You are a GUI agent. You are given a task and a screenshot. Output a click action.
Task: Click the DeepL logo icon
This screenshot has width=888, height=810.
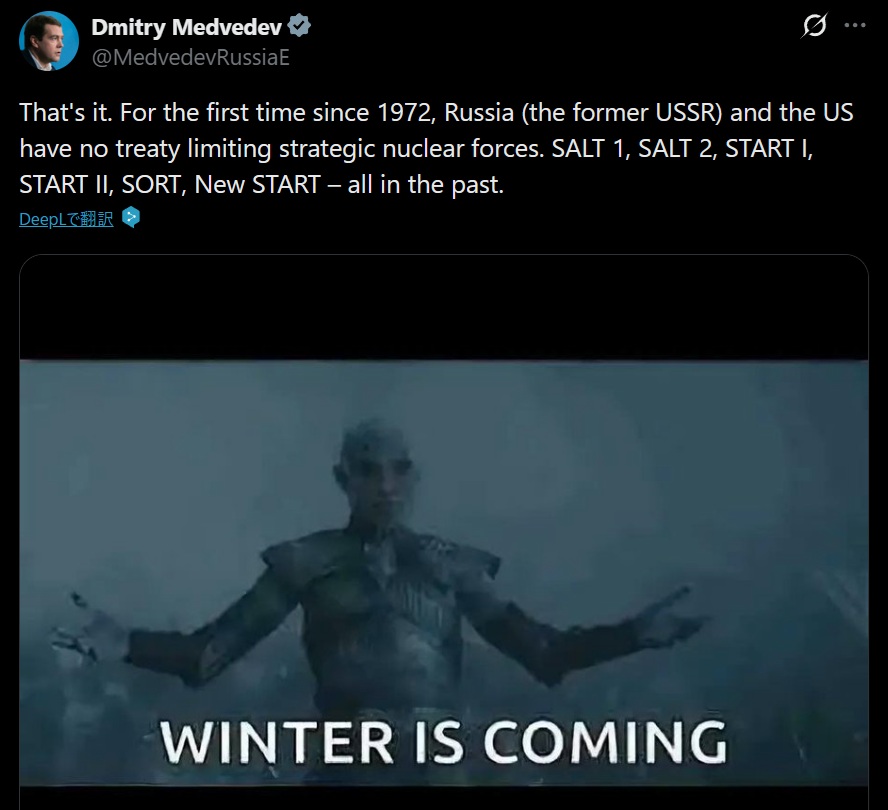coord(131,218)
